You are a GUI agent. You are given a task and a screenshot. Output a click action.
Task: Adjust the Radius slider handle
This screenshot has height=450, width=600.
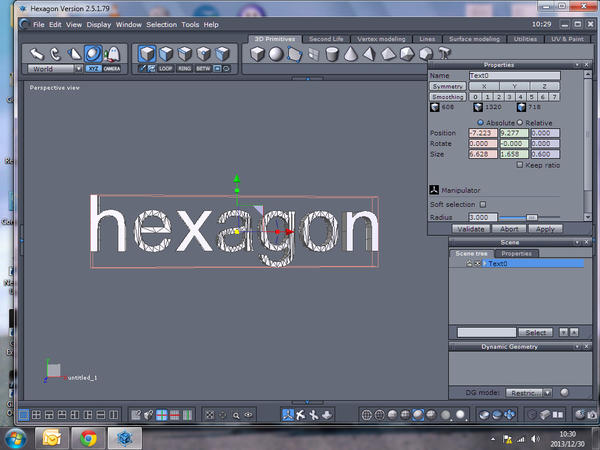[x=531, y=217]
